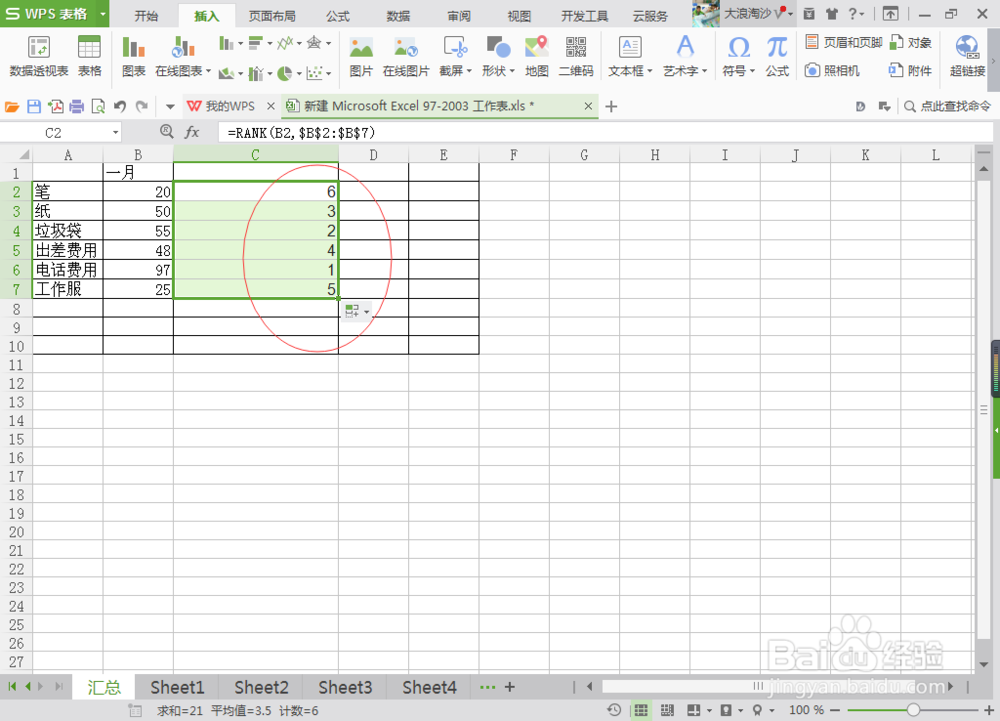The width and height of the screenshot is (1000, 721).
Task: Open the 截屏 screenshot dropdown
Action: [x=469, y=71]
